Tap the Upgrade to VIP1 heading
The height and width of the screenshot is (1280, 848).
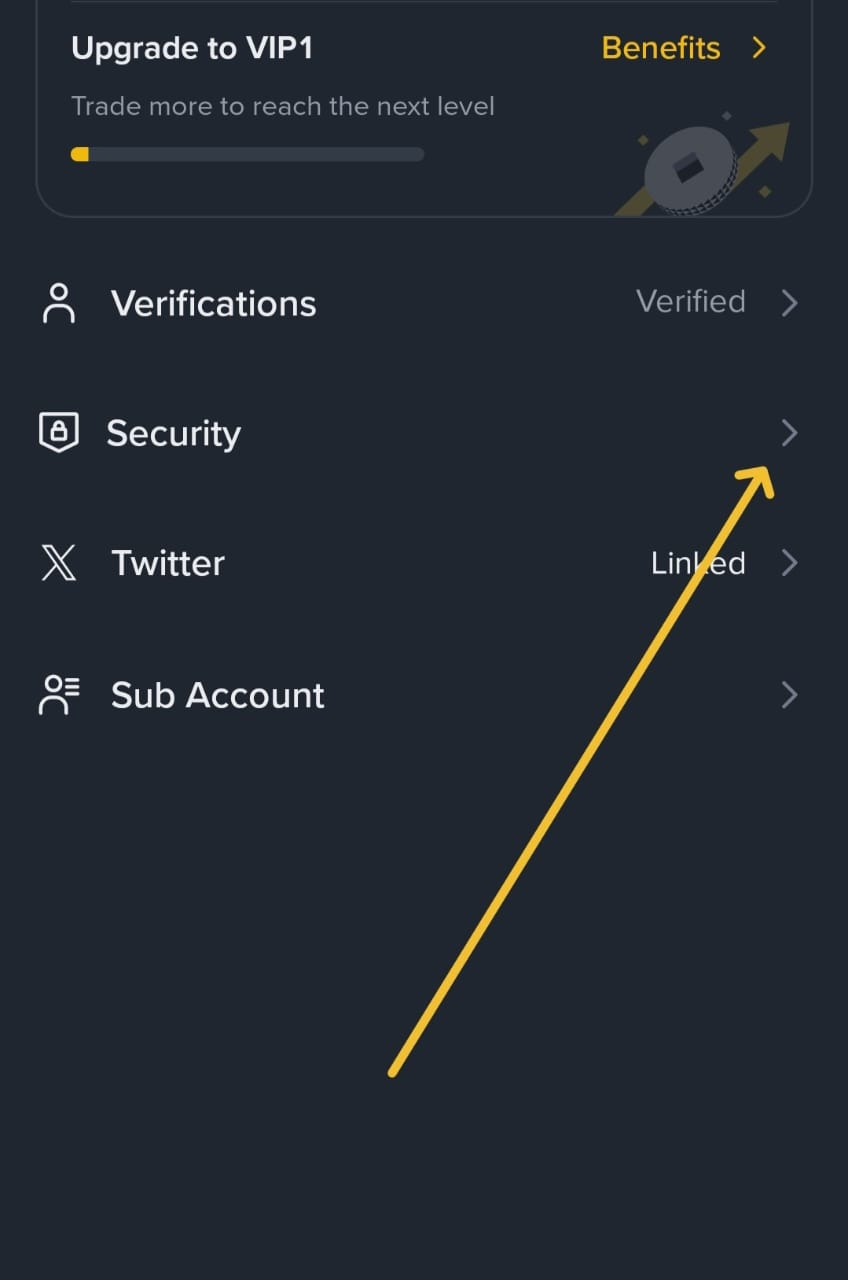point(192,48)
